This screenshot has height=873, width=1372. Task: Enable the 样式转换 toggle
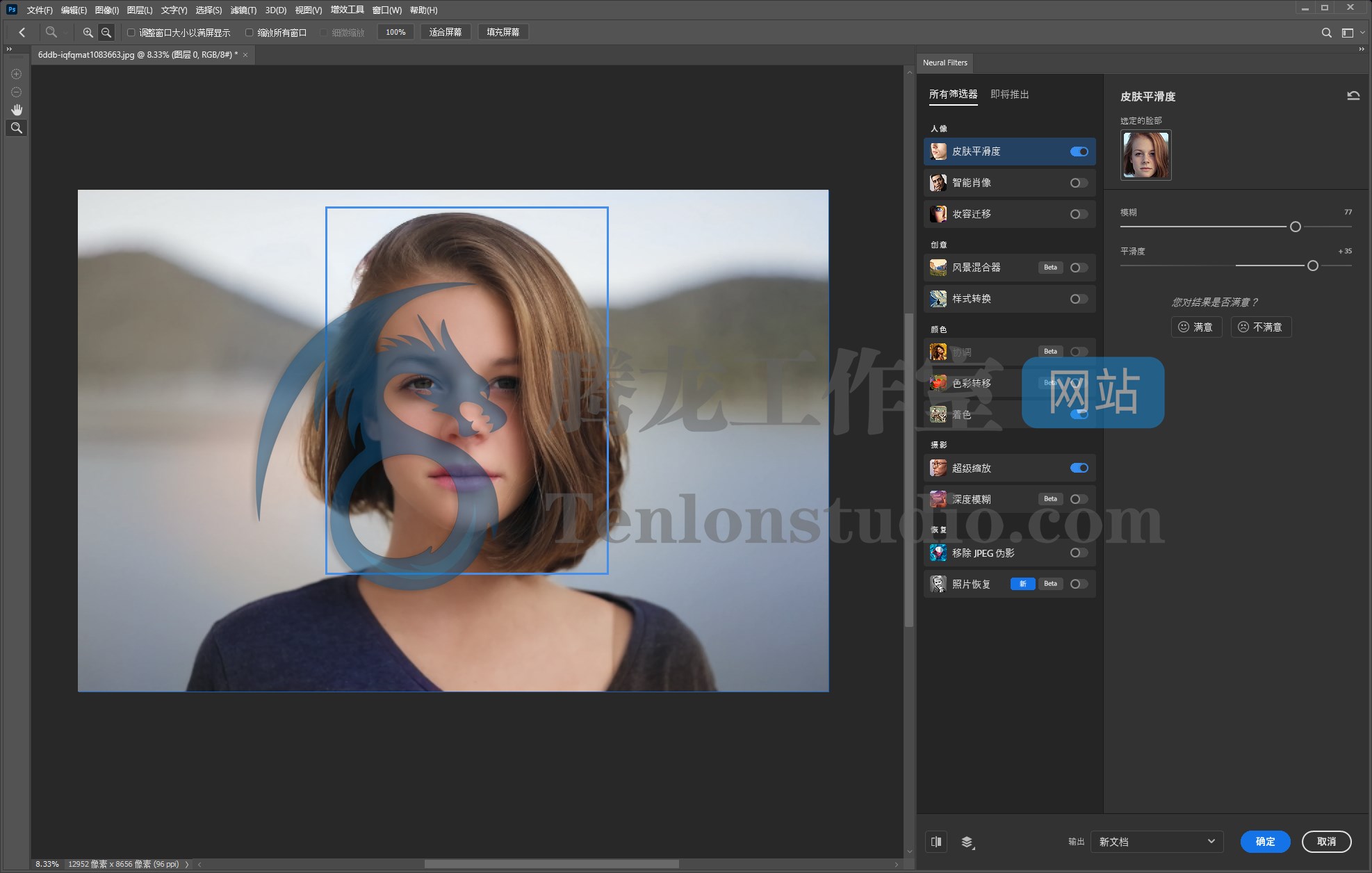(x=1079, y=299)
